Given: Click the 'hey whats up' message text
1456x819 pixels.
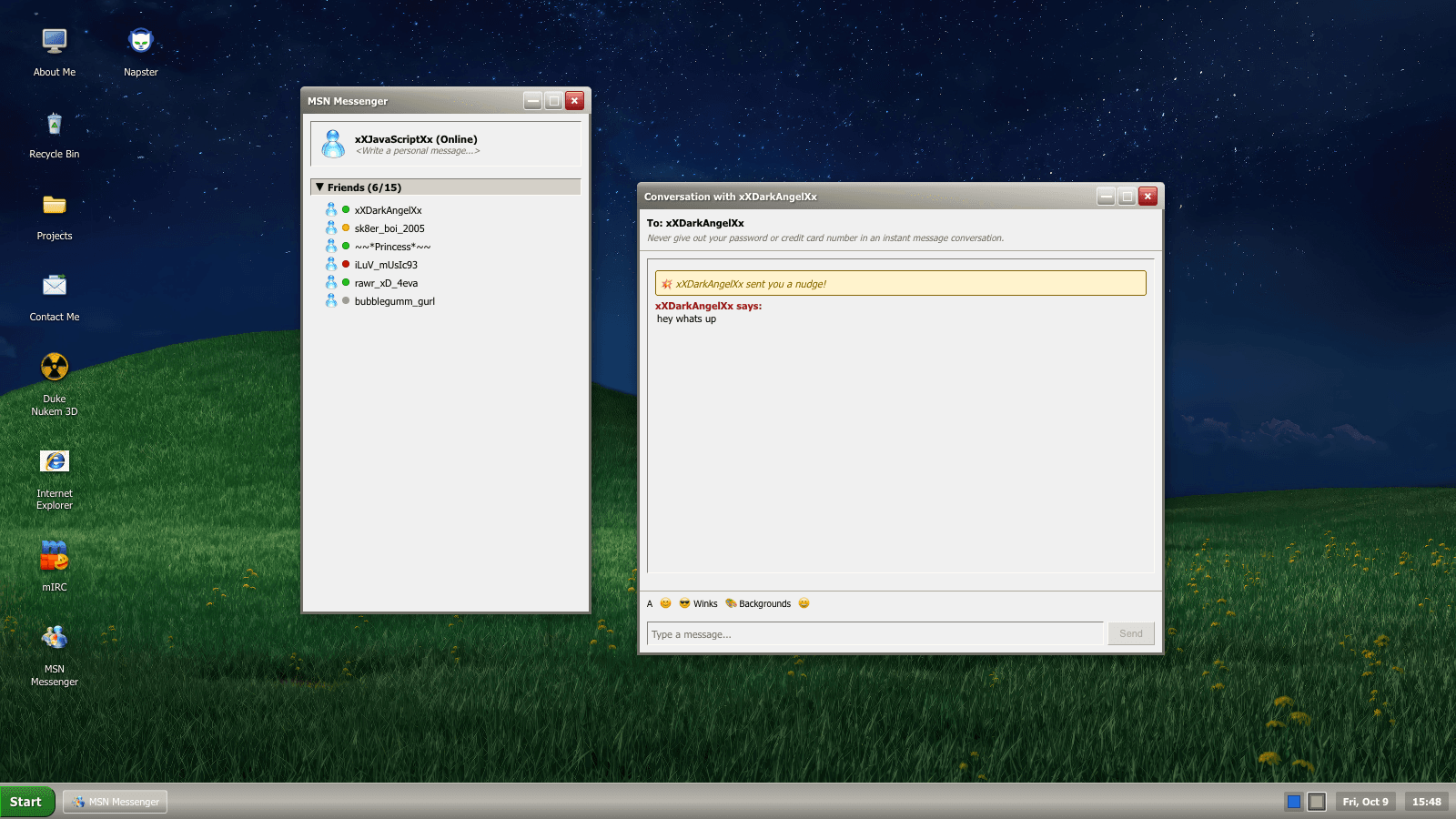Looking at the screenshot, I should point(686,319).
